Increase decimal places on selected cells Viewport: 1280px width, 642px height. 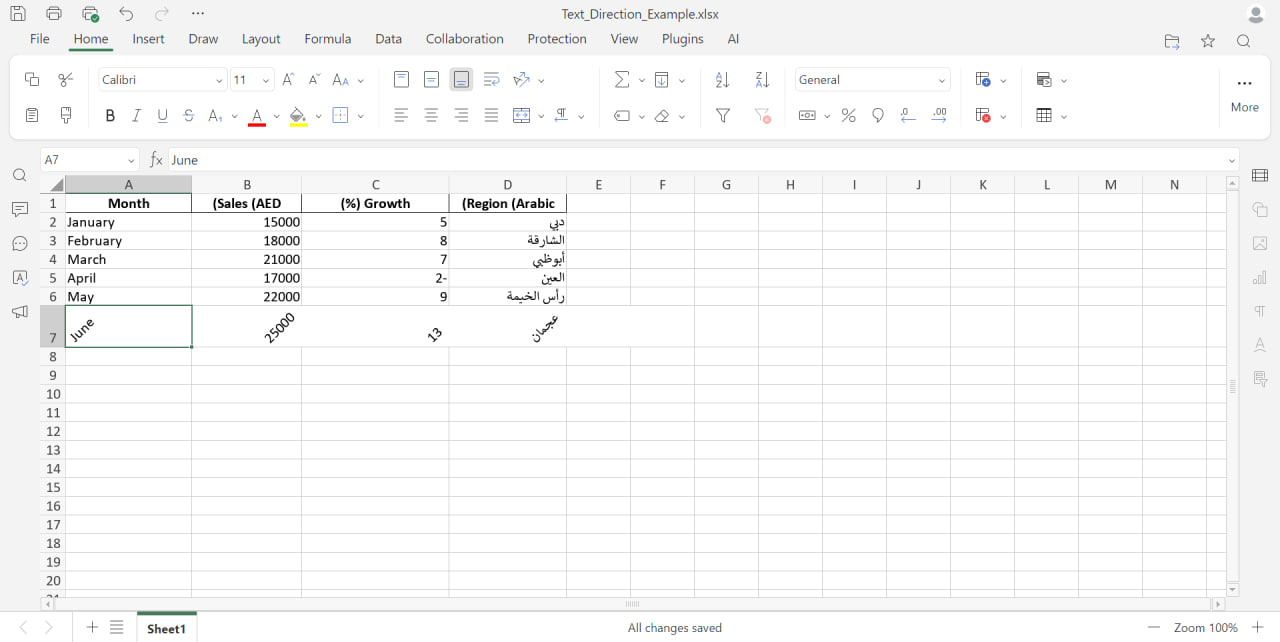coord(939,115)
